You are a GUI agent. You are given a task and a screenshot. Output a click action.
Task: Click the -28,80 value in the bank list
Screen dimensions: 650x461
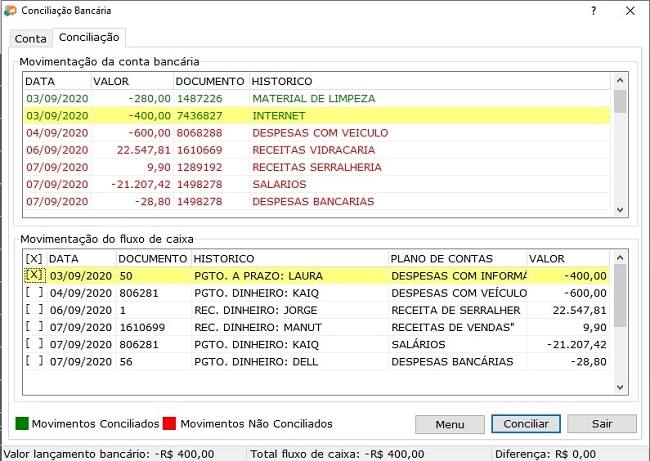[153, 201]
